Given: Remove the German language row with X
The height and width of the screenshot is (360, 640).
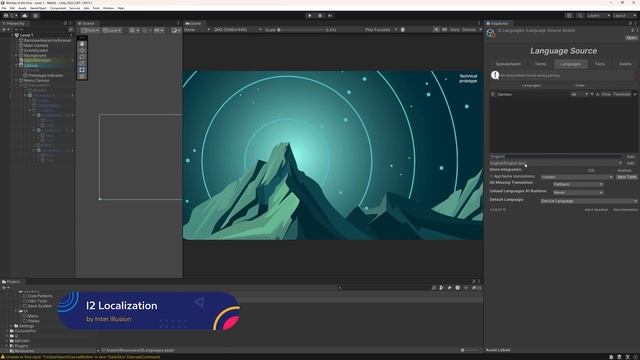Looking at the screenshot, I should 493,94.
